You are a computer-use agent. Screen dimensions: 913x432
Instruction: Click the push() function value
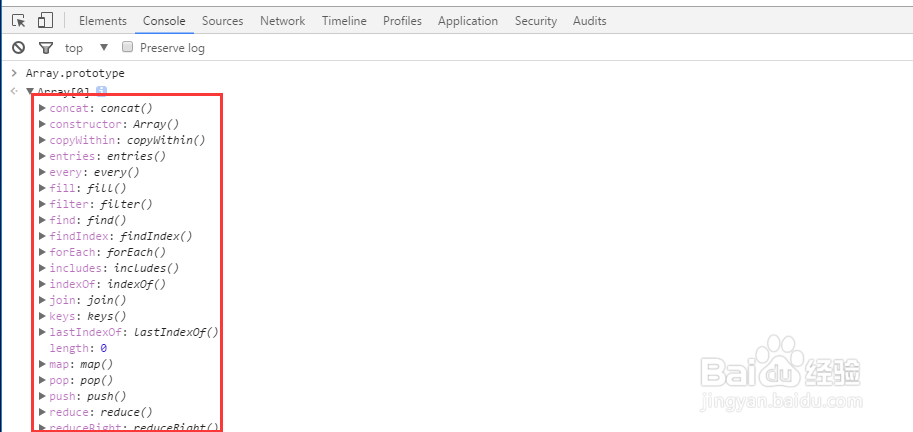107,396
